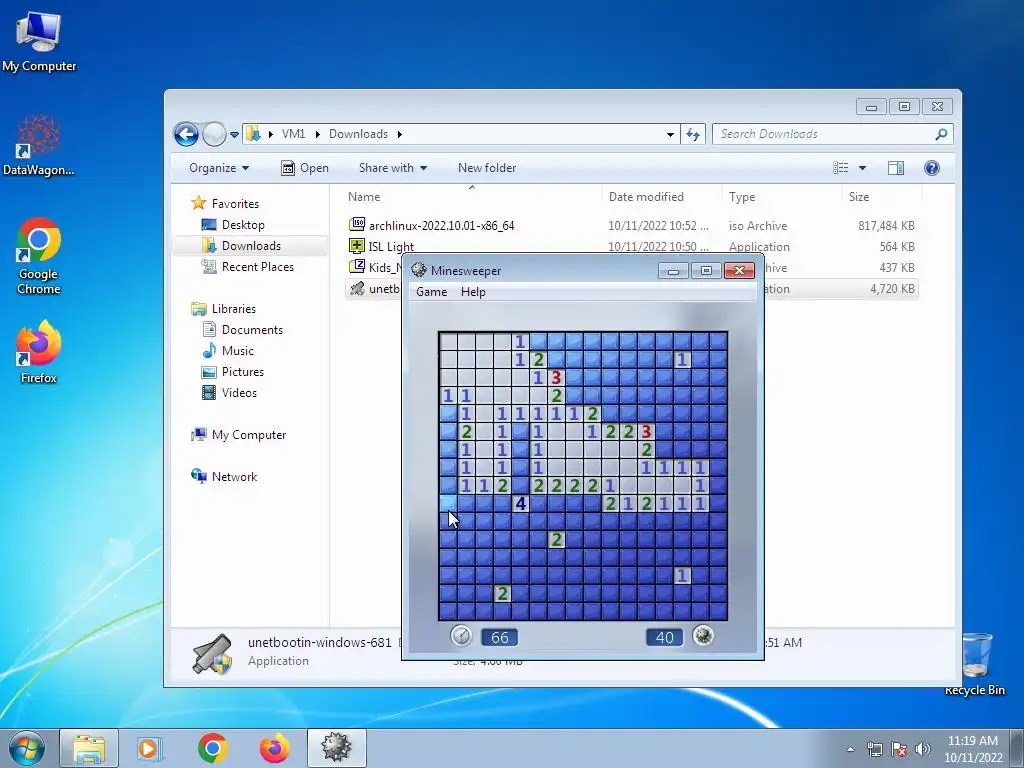The width and height of the screenshot is (1024, 768).
Task: Open Firefox desktop shortcut
Action: coord(39,351)
